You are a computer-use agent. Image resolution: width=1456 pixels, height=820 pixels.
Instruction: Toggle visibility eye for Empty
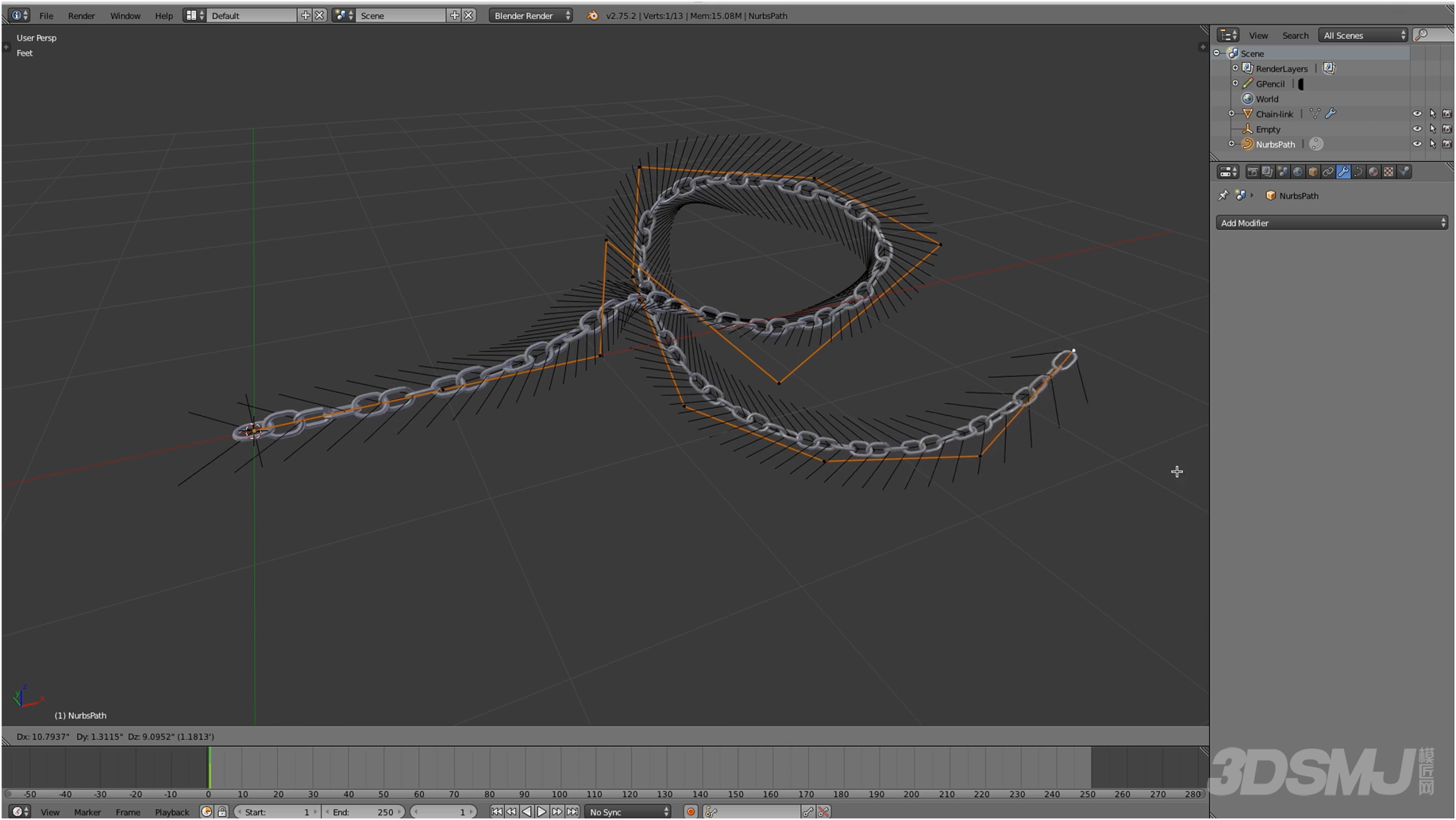[1417, 129]
